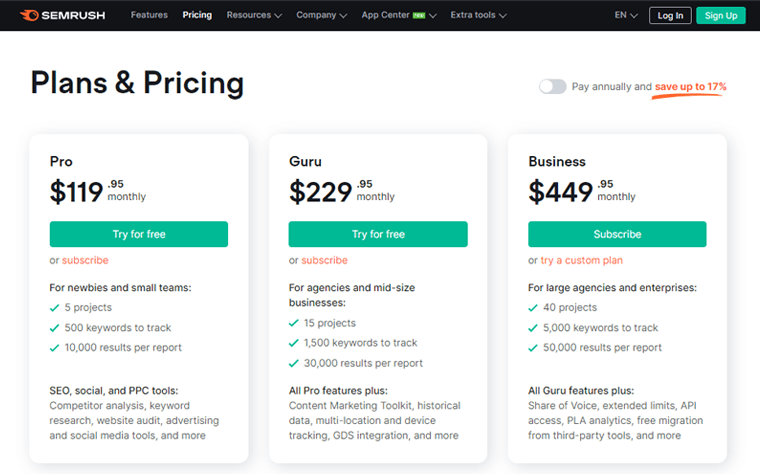
Task: Click checkmark beside 500 keywords to track
Action: tap(54, 328)
